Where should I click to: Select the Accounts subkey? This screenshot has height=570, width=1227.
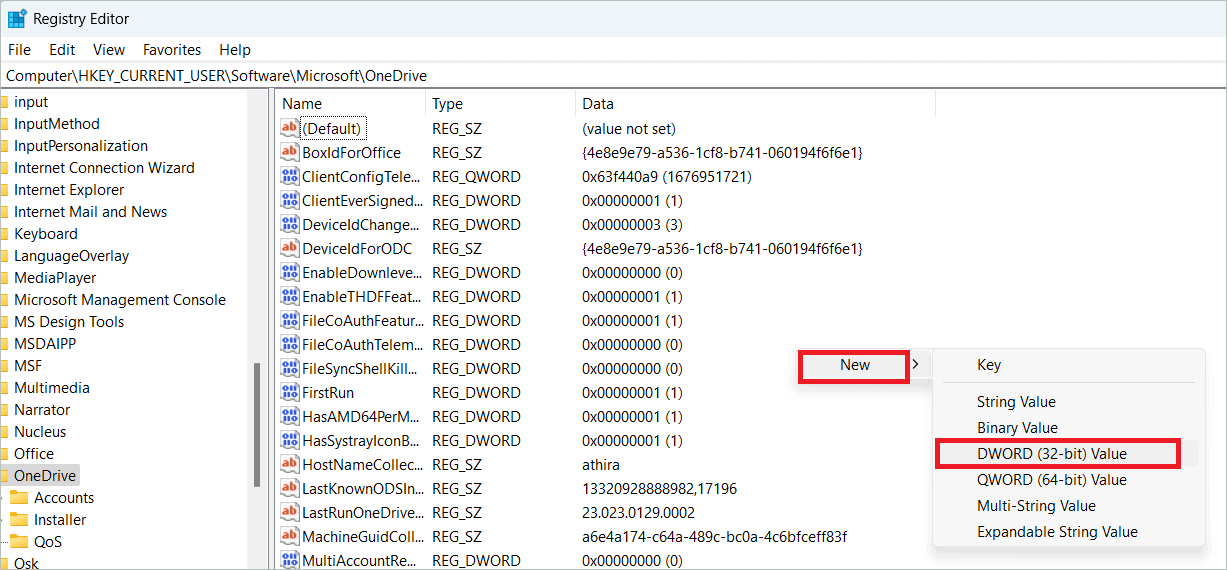point(64,497)
